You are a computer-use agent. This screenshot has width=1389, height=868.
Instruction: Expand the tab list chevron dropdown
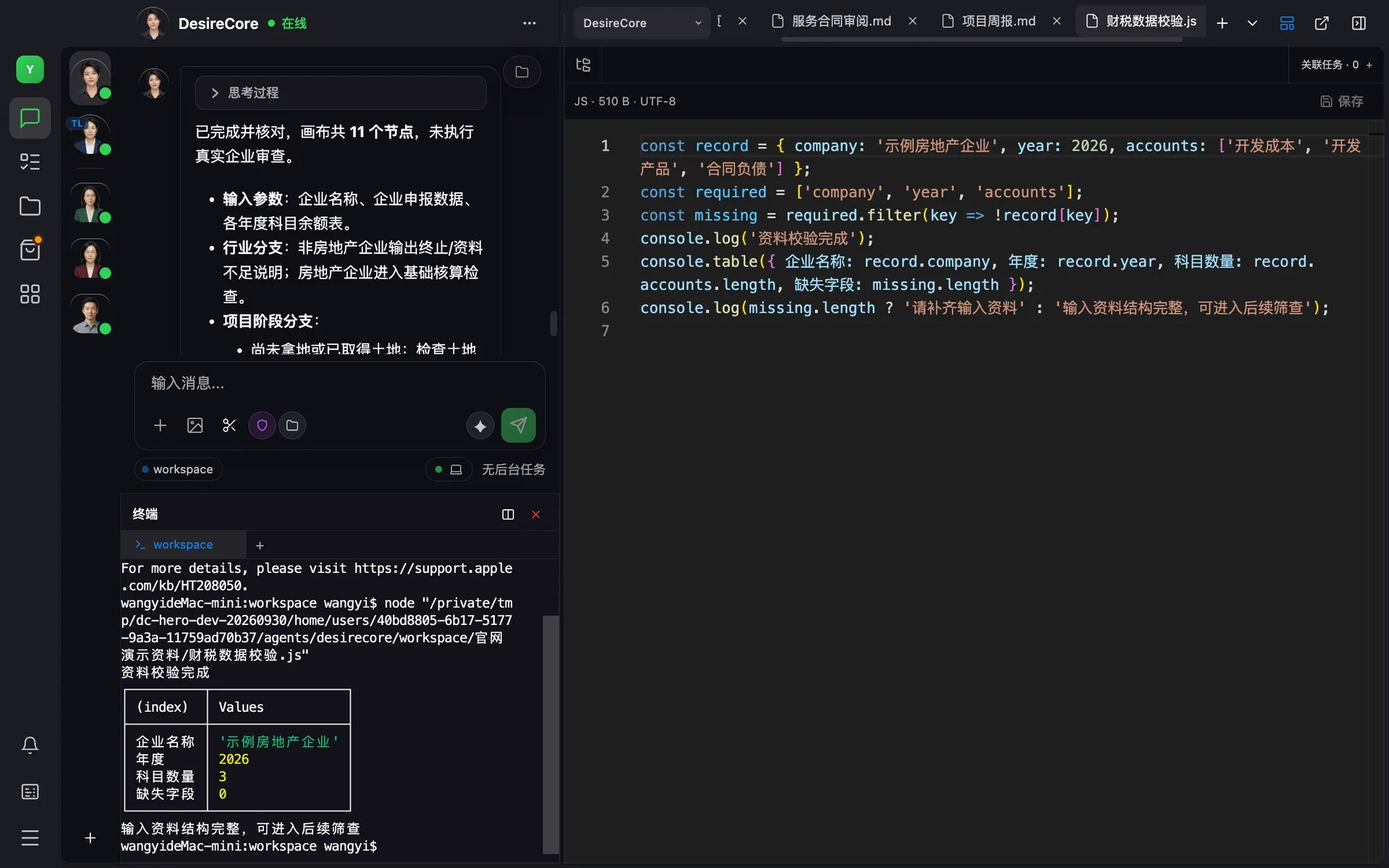(x=1252, y=23)
